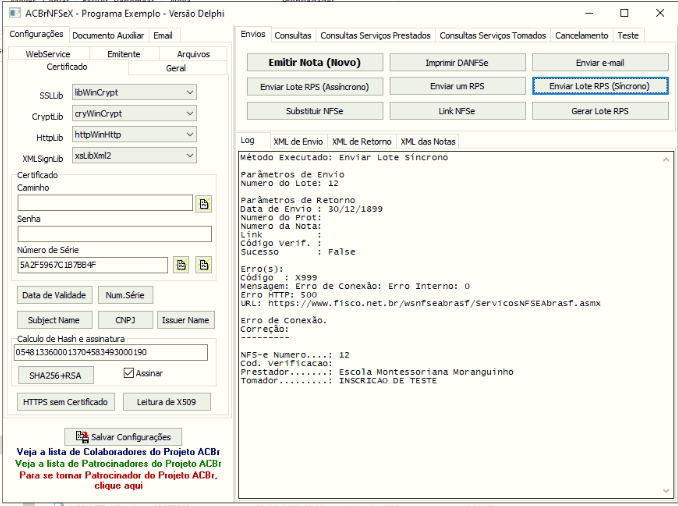Click the Enviar um RPS button
This screenshot has height=506, width=678.
pyautogui.click(x=457, y=86)
